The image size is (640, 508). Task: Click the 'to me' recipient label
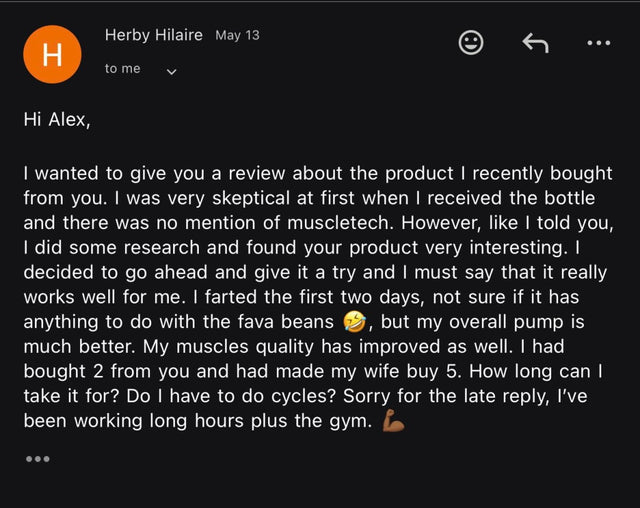[122, 69]
